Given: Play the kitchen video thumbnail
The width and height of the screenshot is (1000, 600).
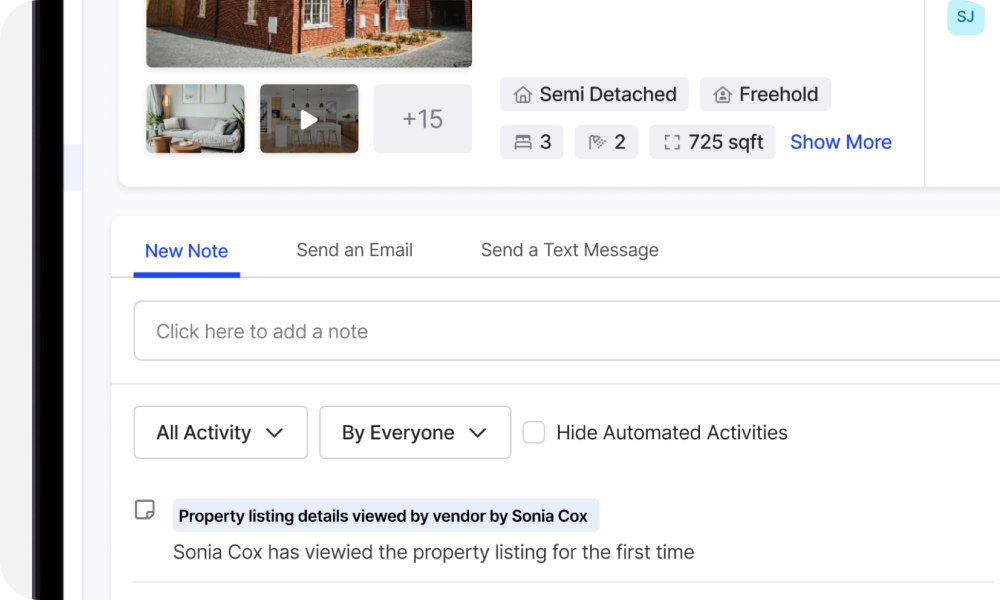Looking at the screenshot, I should tap(309, 119).
